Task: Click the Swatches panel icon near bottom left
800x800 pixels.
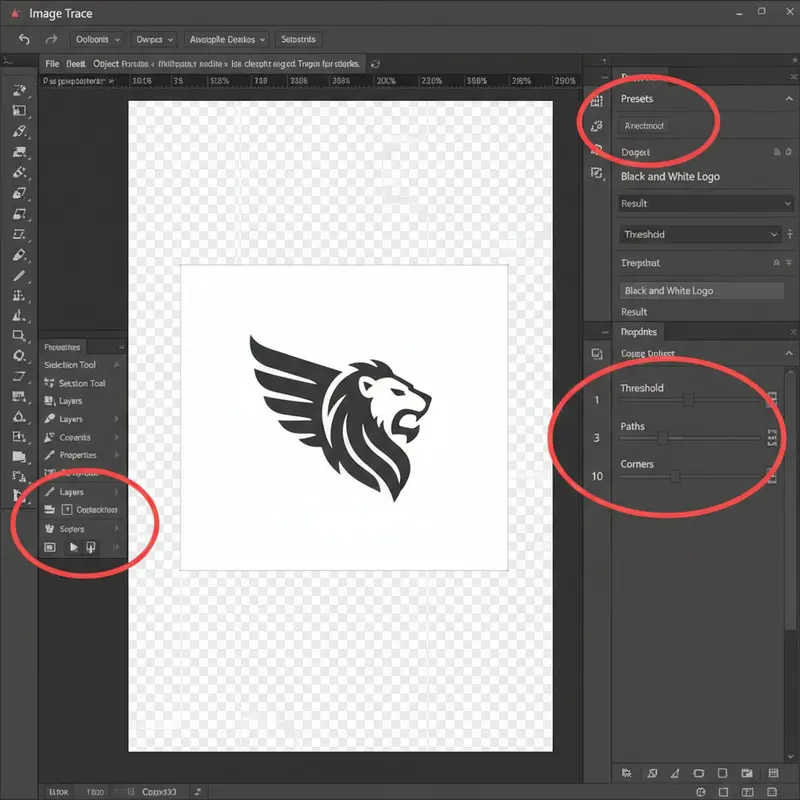Action: click(x=76, y=528)
